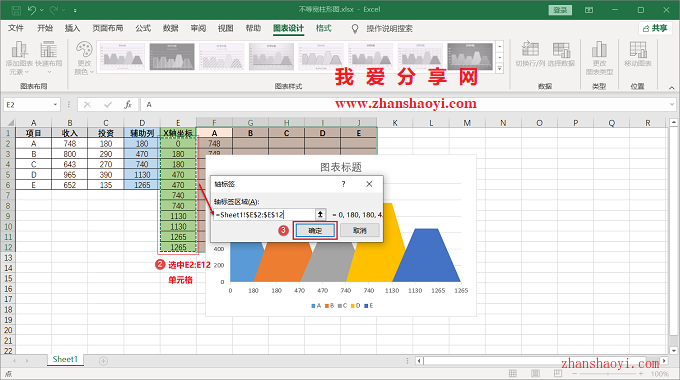Click the 收入 header cell
680x380 pixels.
click(69, 133)
